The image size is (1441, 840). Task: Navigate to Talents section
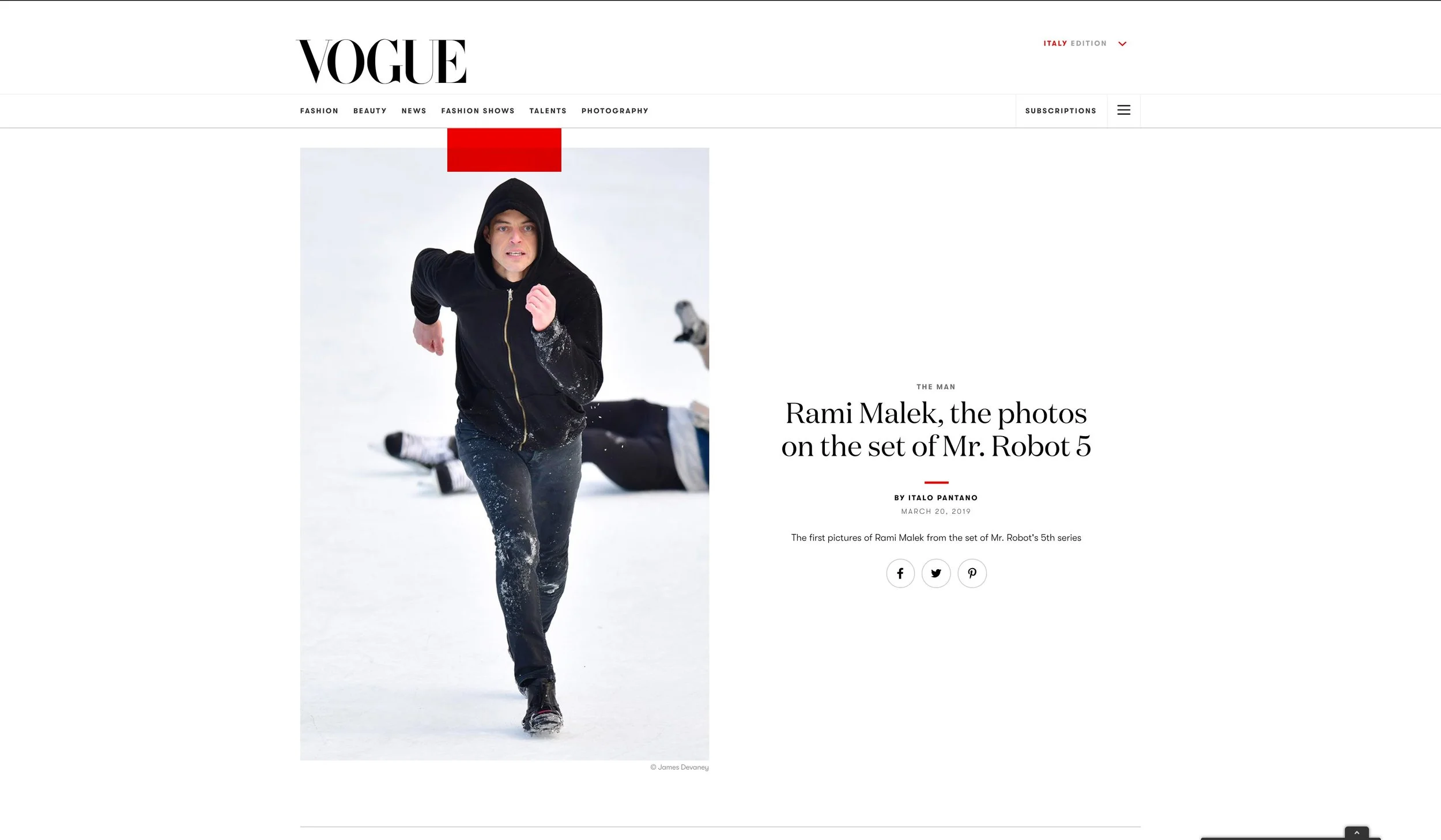[548, 111]
